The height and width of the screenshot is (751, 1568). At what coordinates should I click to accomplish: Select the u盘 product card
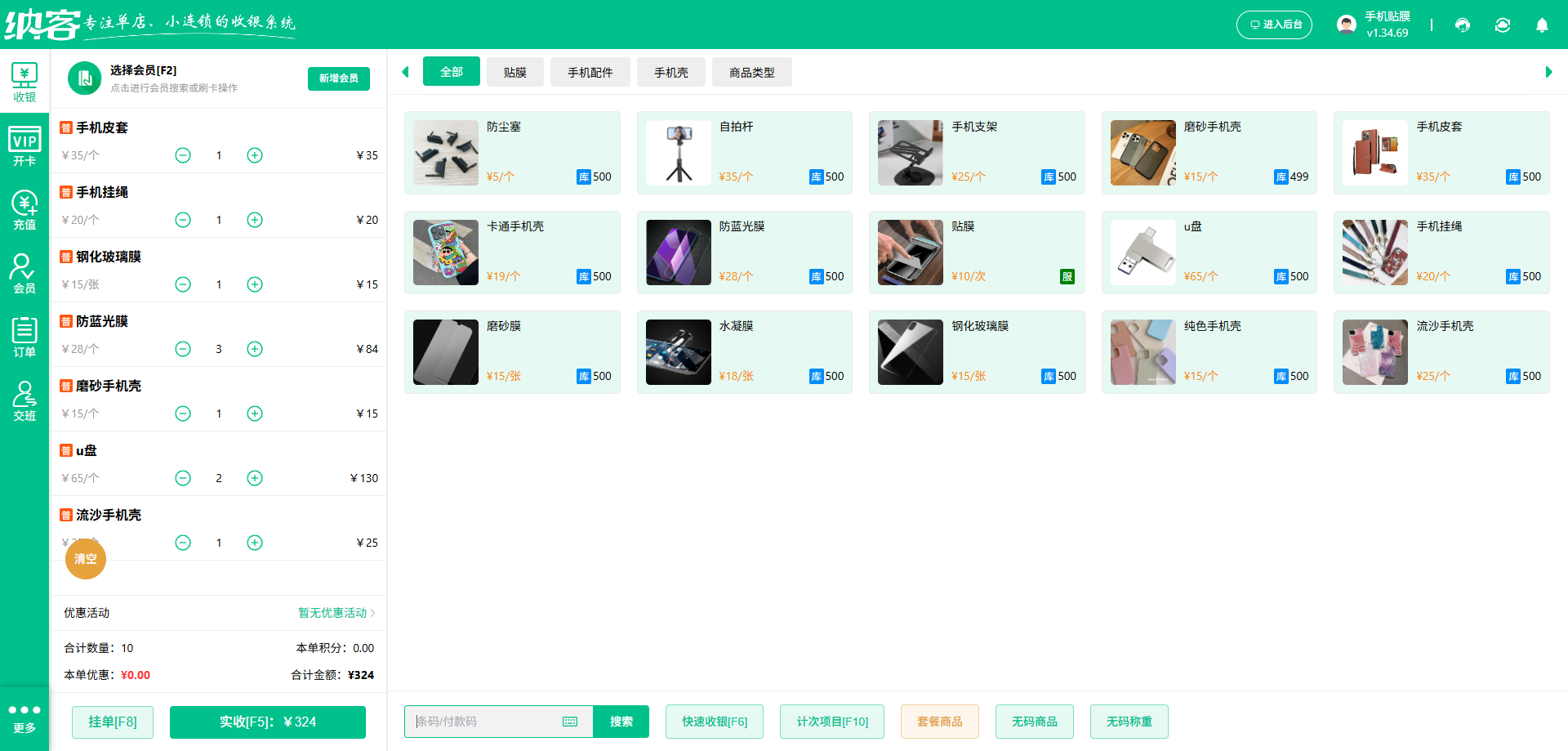(1209, 253)
